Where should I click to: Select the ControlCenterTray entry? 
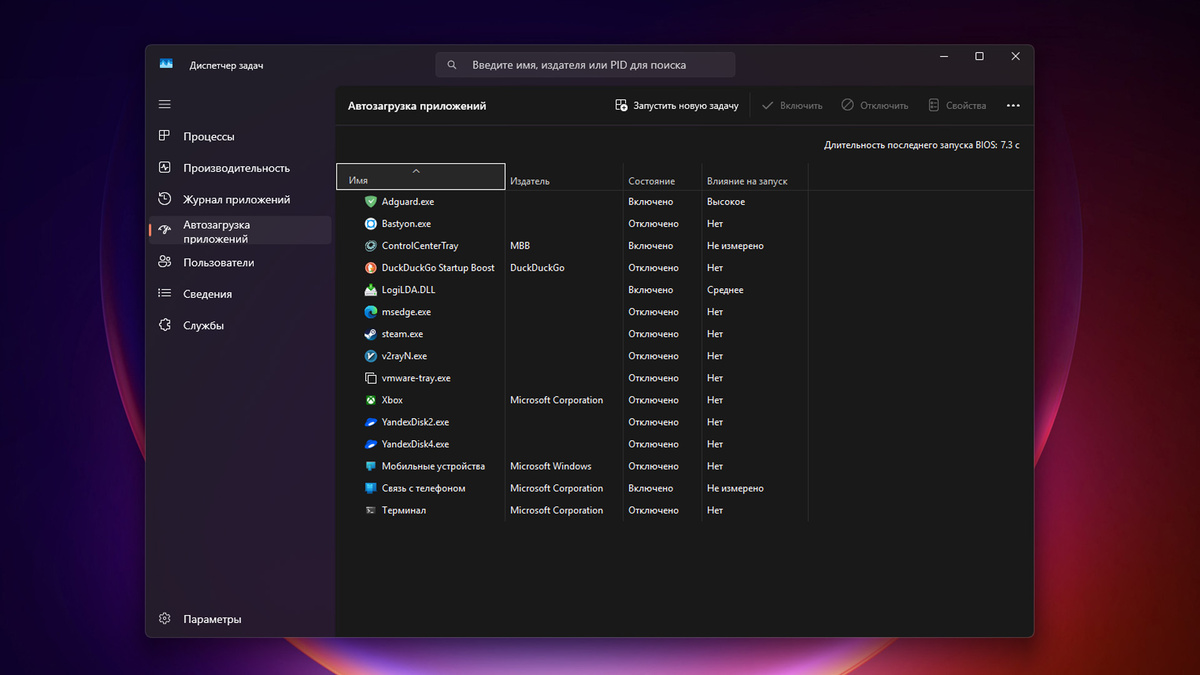click(420, 246)
